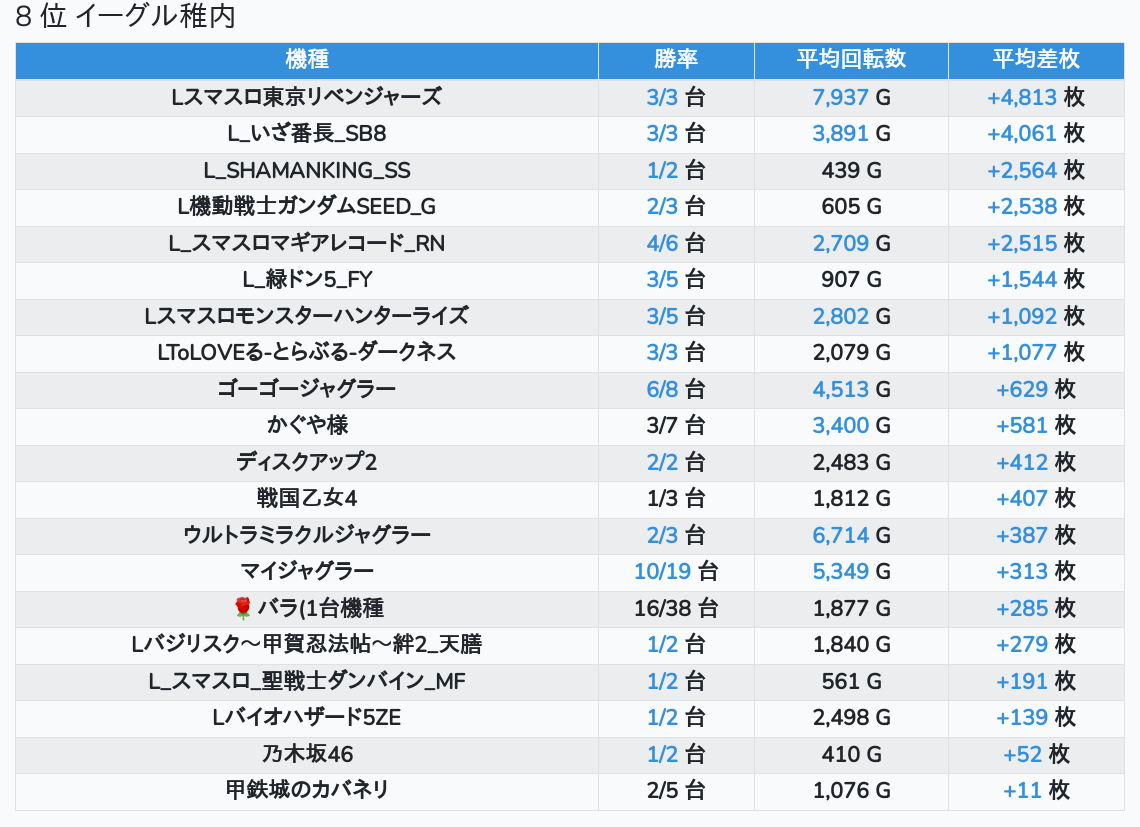Click 'L機動戦士ガンダムSEED_G' in the table

307,207
